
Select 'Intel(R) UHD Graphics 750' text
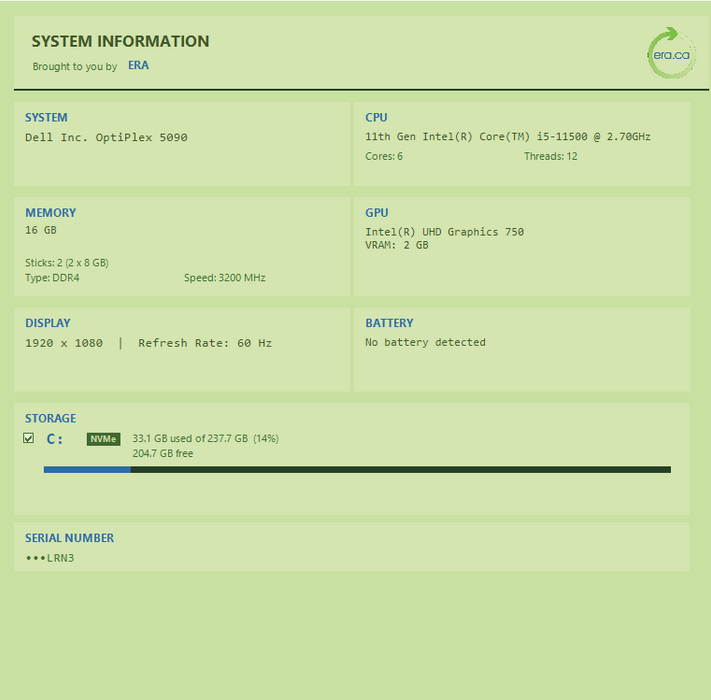444,232
